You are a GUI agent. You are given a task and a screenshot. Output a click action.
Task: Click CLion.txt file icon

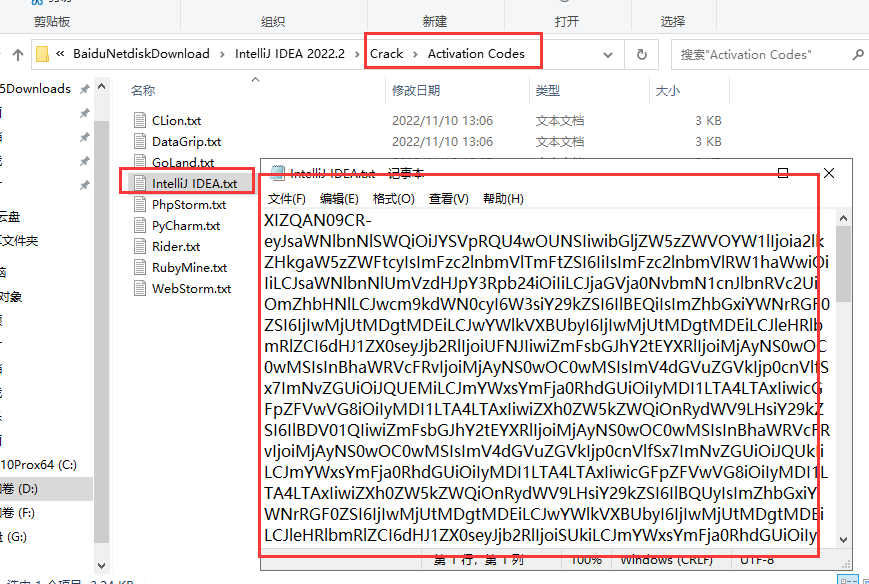pos(140,120)
